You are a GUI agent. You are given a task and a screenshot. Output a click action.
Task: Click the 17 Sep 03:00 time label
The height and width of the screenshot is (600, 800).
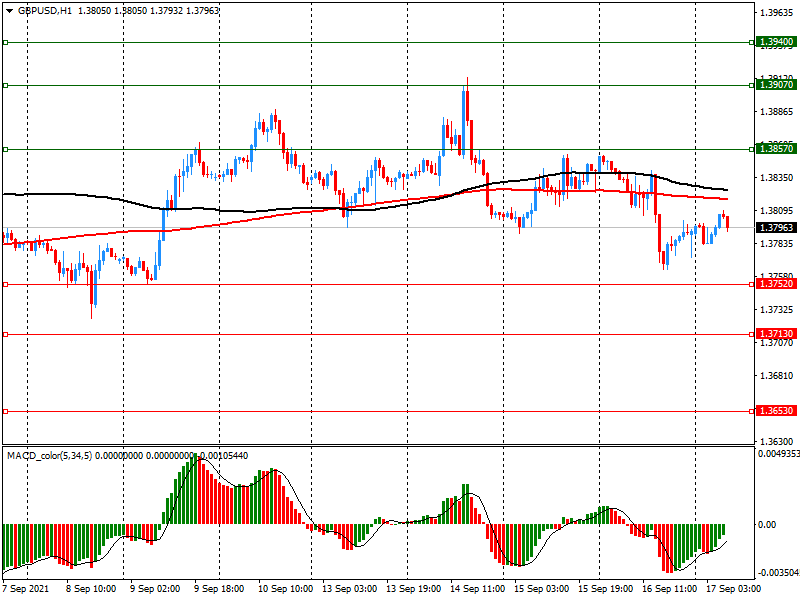[x=733, y=589]
